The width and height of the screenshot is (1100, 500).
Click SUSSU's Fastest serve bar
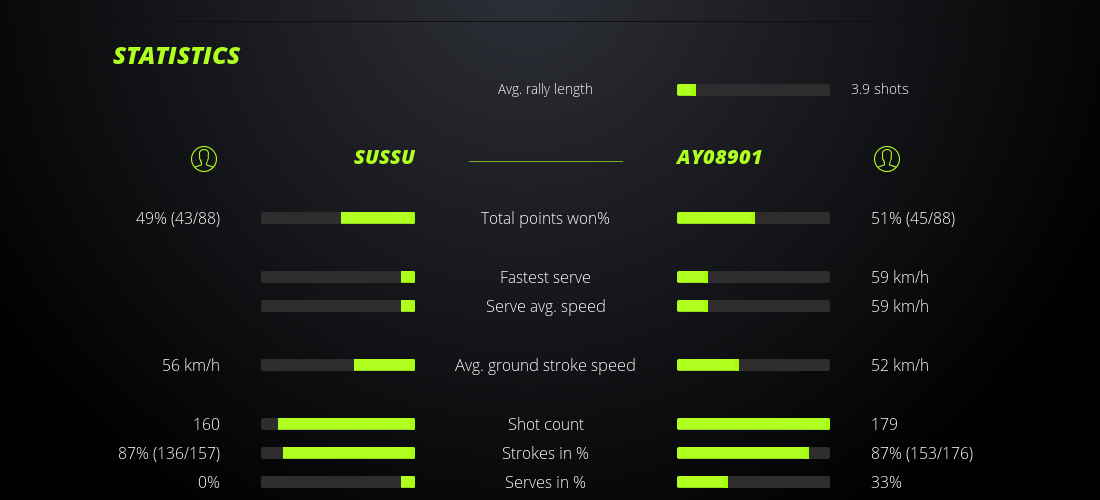tap(338, 277)
